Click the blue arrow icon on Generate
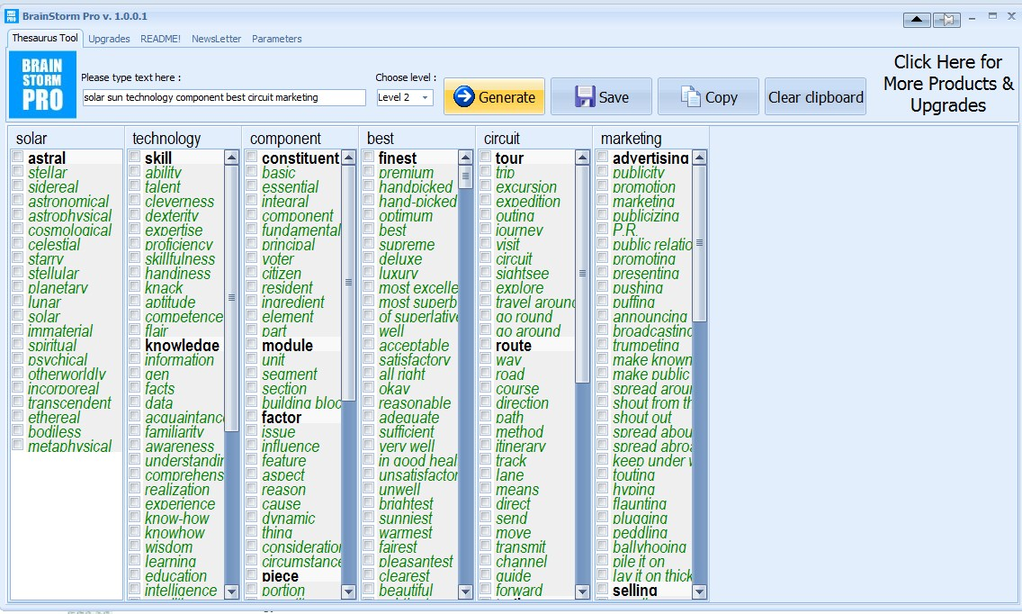 pyautogui.click(x=463, y=96)
